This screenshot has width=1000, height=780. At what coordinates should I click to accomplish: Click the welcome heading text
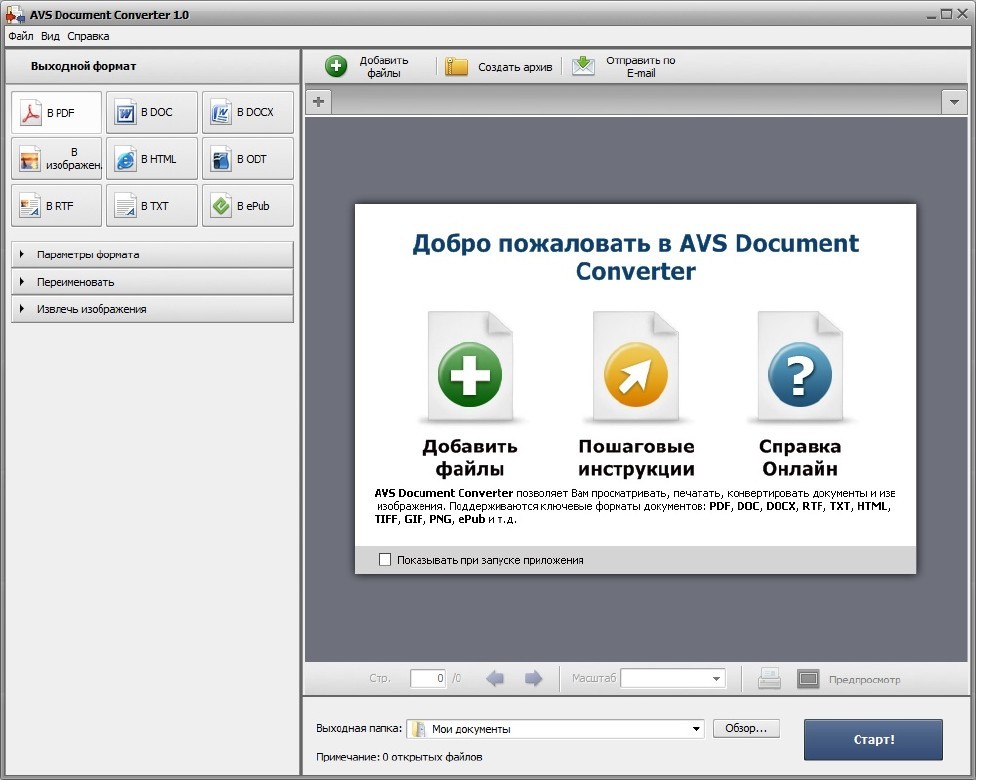tap(635, 257)
